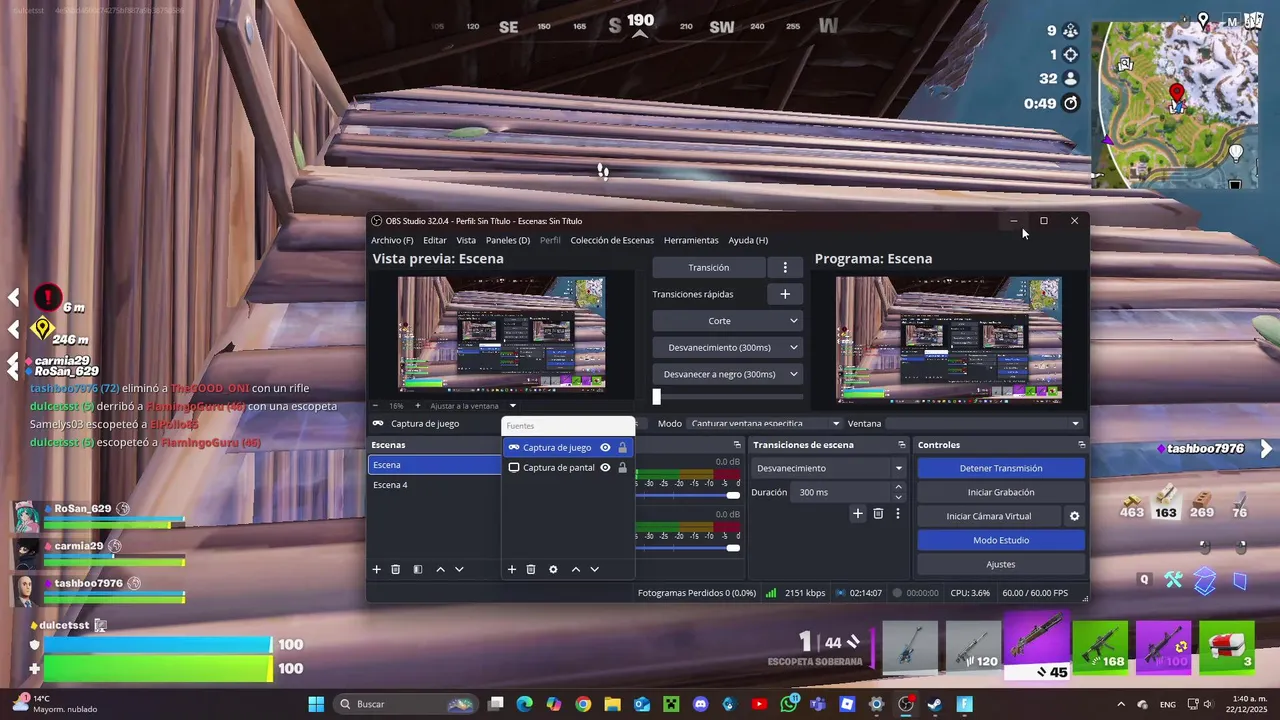The image size is (1280, 720).
Task: Add a quick transition with plus button
Action: pyautogui.click(x=785, y=294)
